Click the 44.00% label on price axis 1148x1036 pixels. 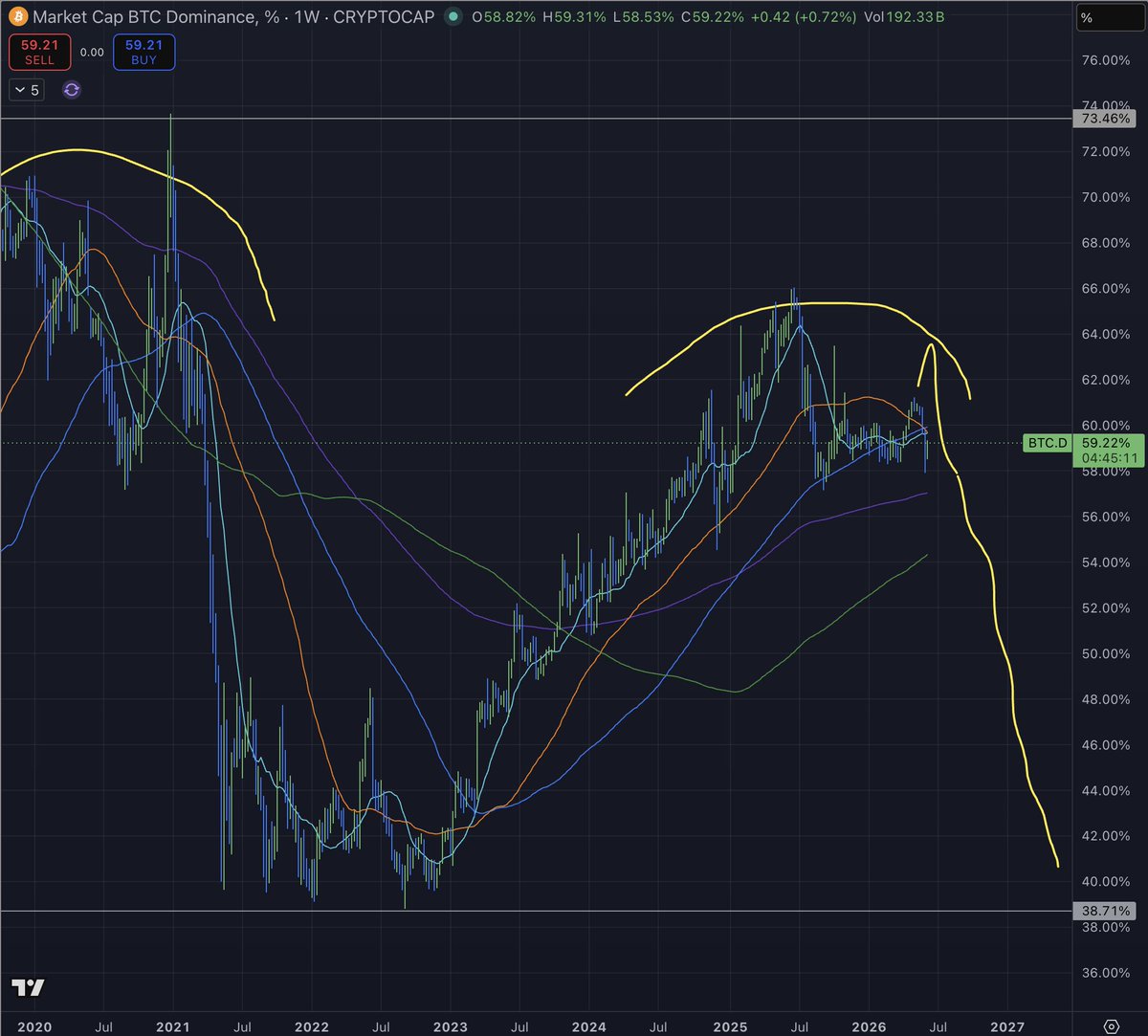point(1105,790)
